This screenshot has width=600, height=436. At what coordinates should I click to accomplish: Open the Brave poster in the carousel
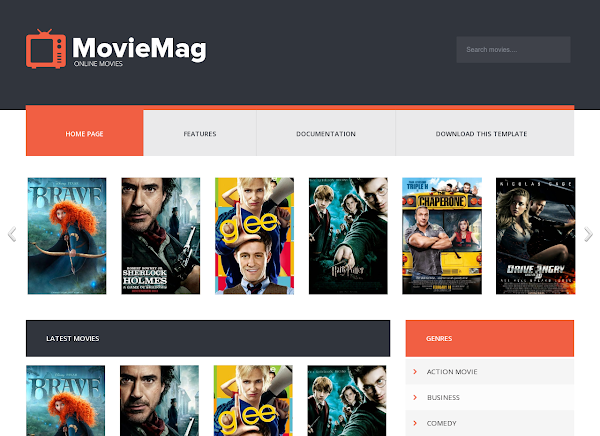pos(67,236)
